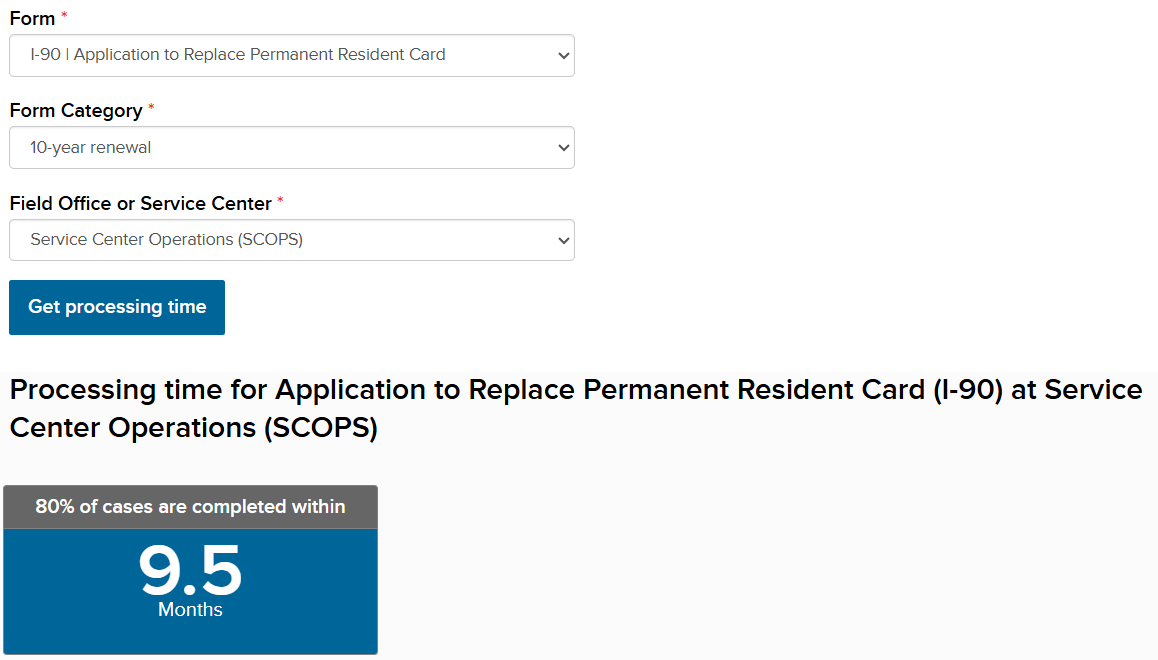The image size is (1158, 660).
Task: Open the Field Office or Service Center dropdown
Action: 292,240
